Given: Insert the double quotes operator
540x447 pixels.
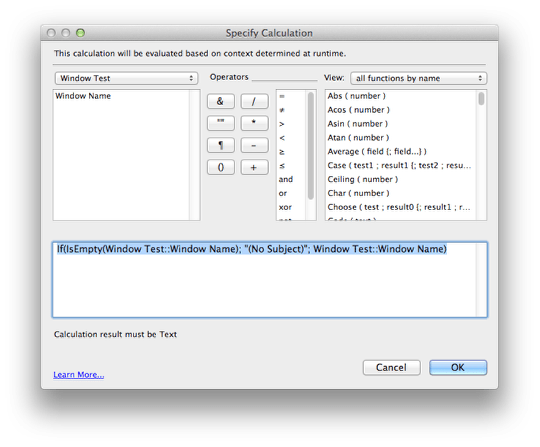Looking at the screenshot, I should coord(220,123).
